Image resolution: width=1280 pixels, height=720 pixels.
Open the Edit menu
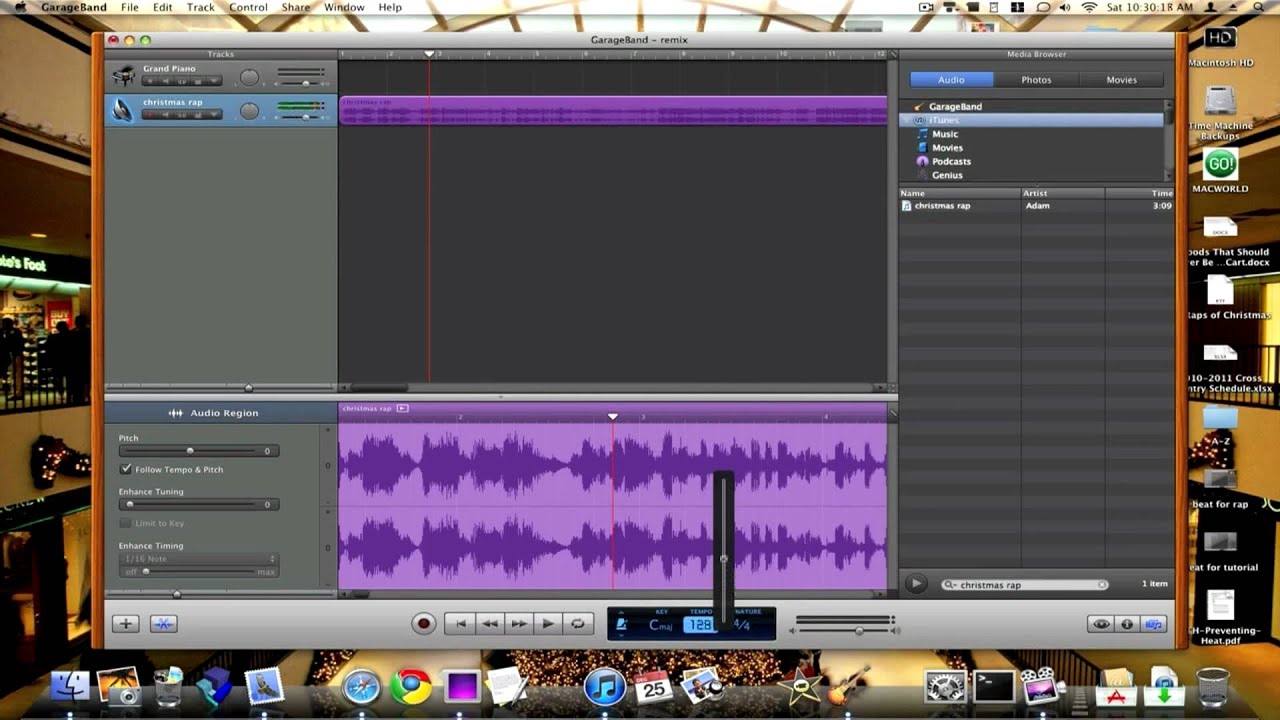162,7
